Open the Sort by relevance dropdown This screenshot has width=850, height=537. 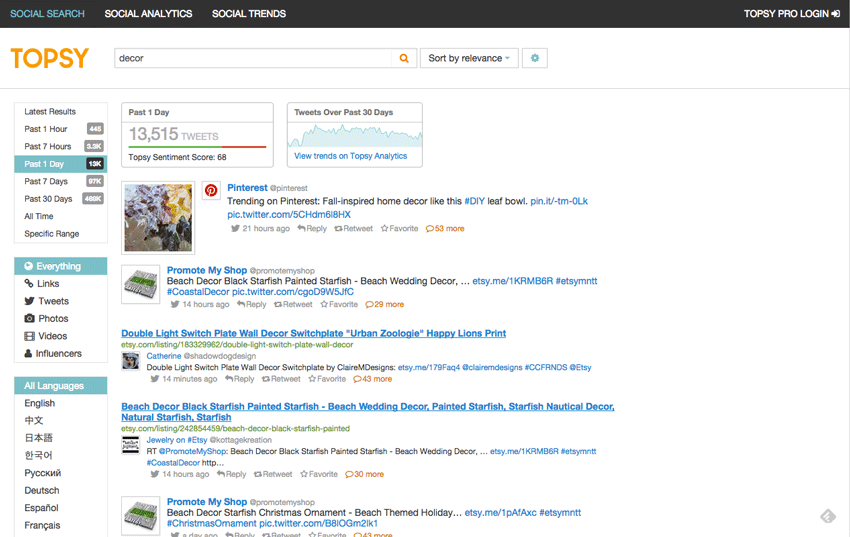[469, 58]
